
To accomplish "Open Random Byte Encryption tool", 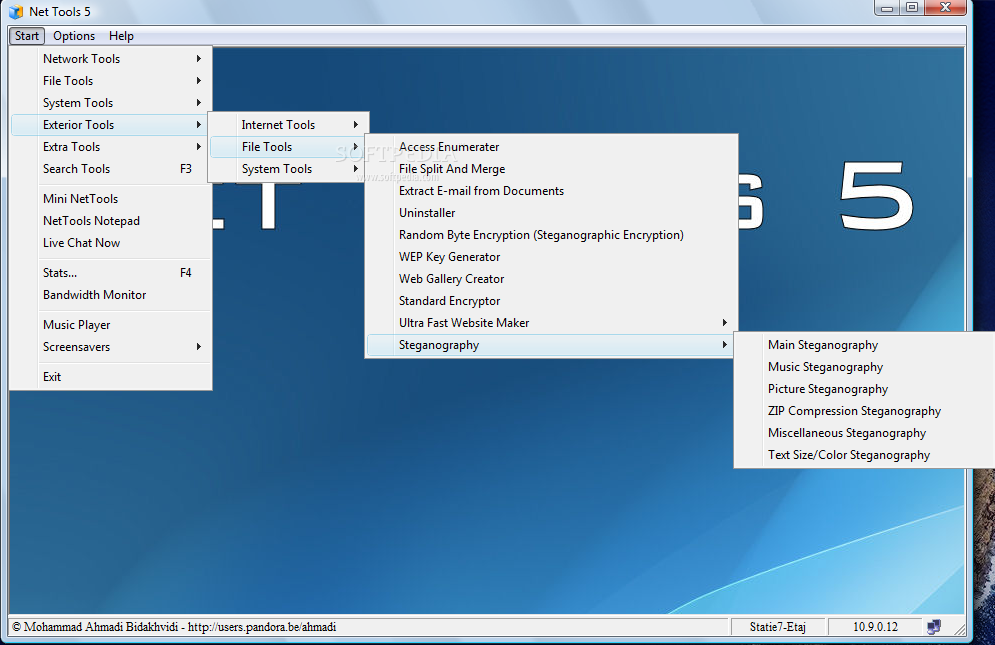I will tap(551, 235).
